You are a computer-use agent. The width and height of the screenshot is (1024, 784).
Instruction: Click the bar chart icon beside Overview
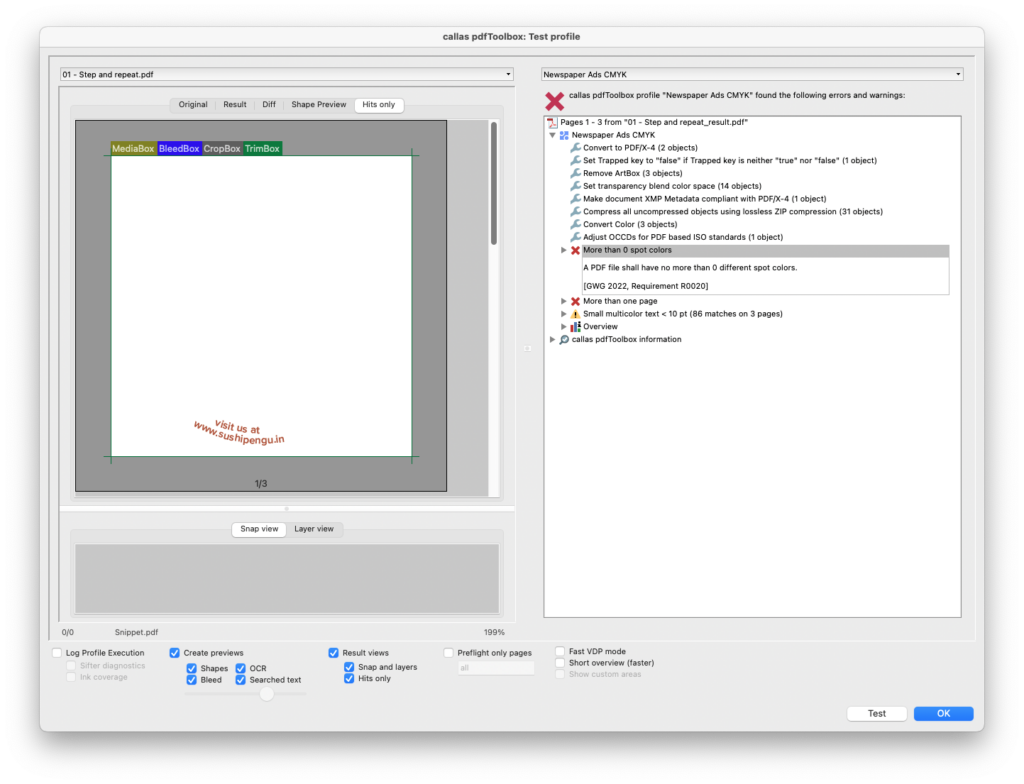click(x=574, y=326)
